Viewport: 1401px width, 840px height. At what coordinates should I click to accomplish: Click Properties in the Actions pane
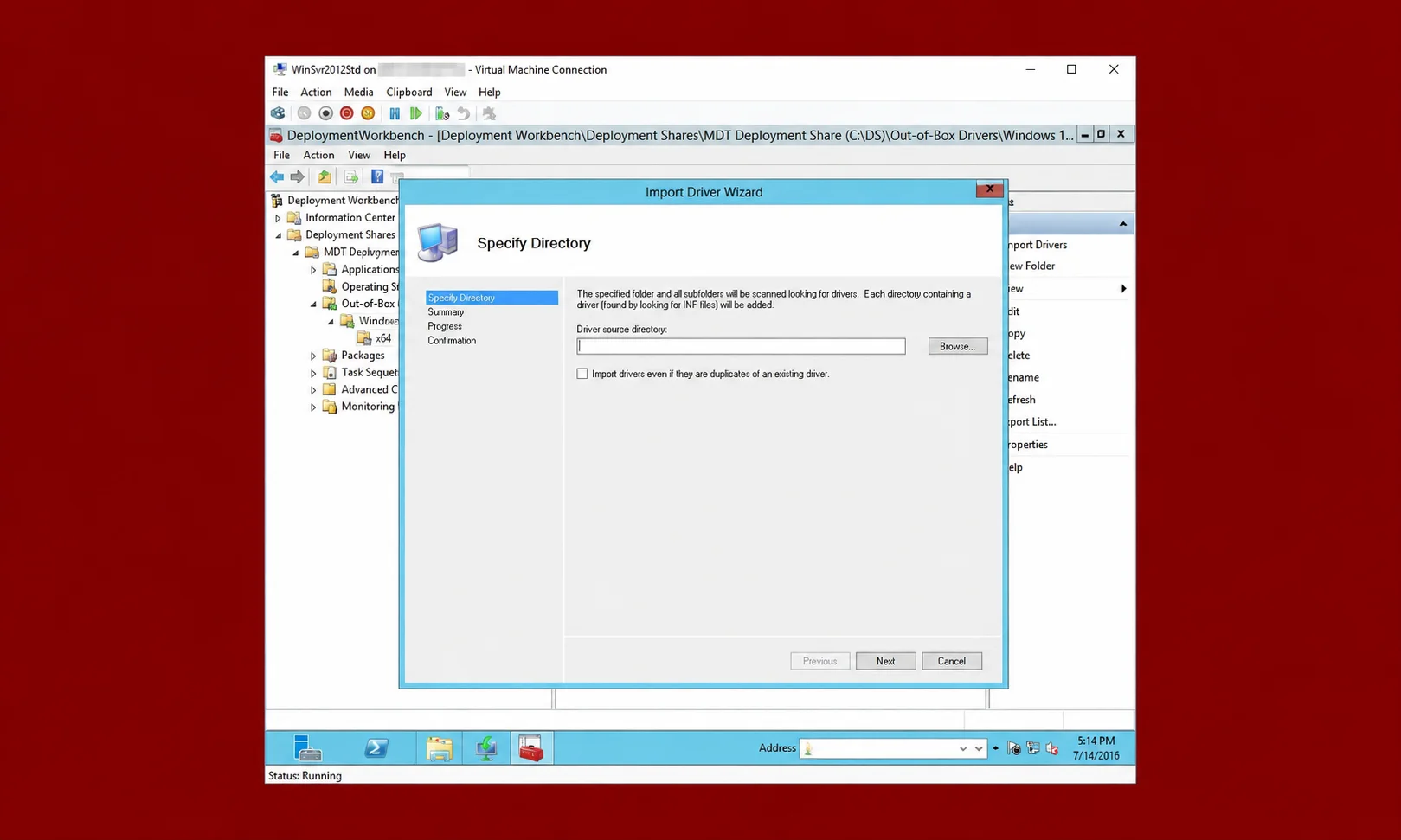1028,445
